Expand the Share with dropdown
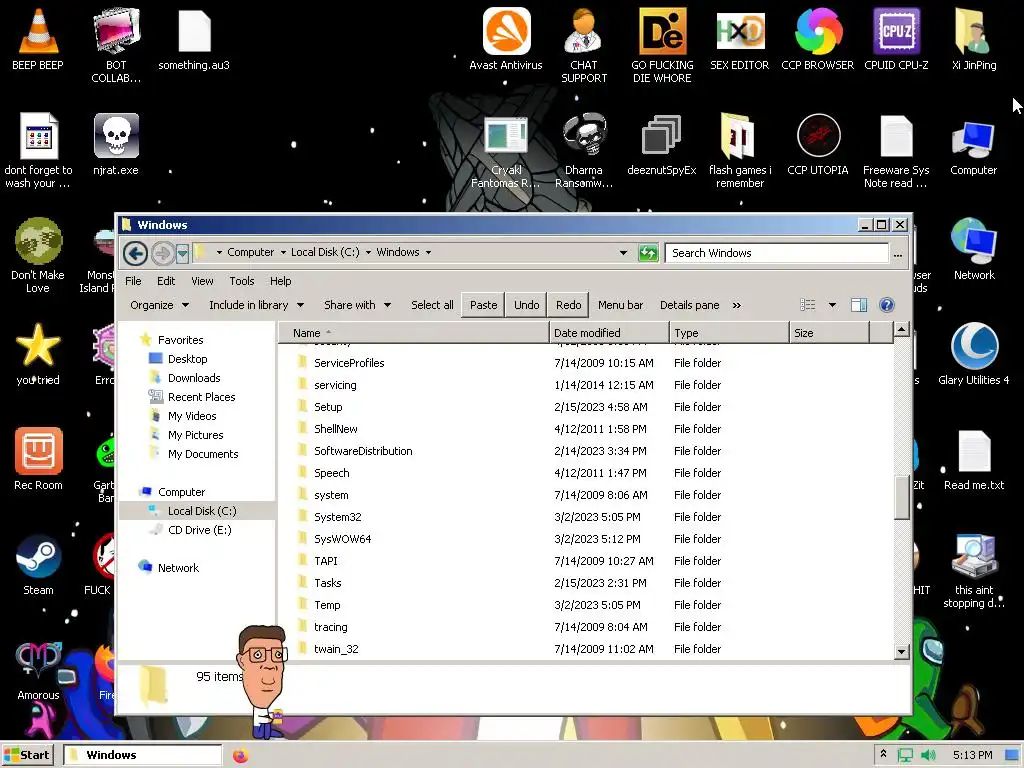Viewport: 1024px width, 768px height. (357, 305)
